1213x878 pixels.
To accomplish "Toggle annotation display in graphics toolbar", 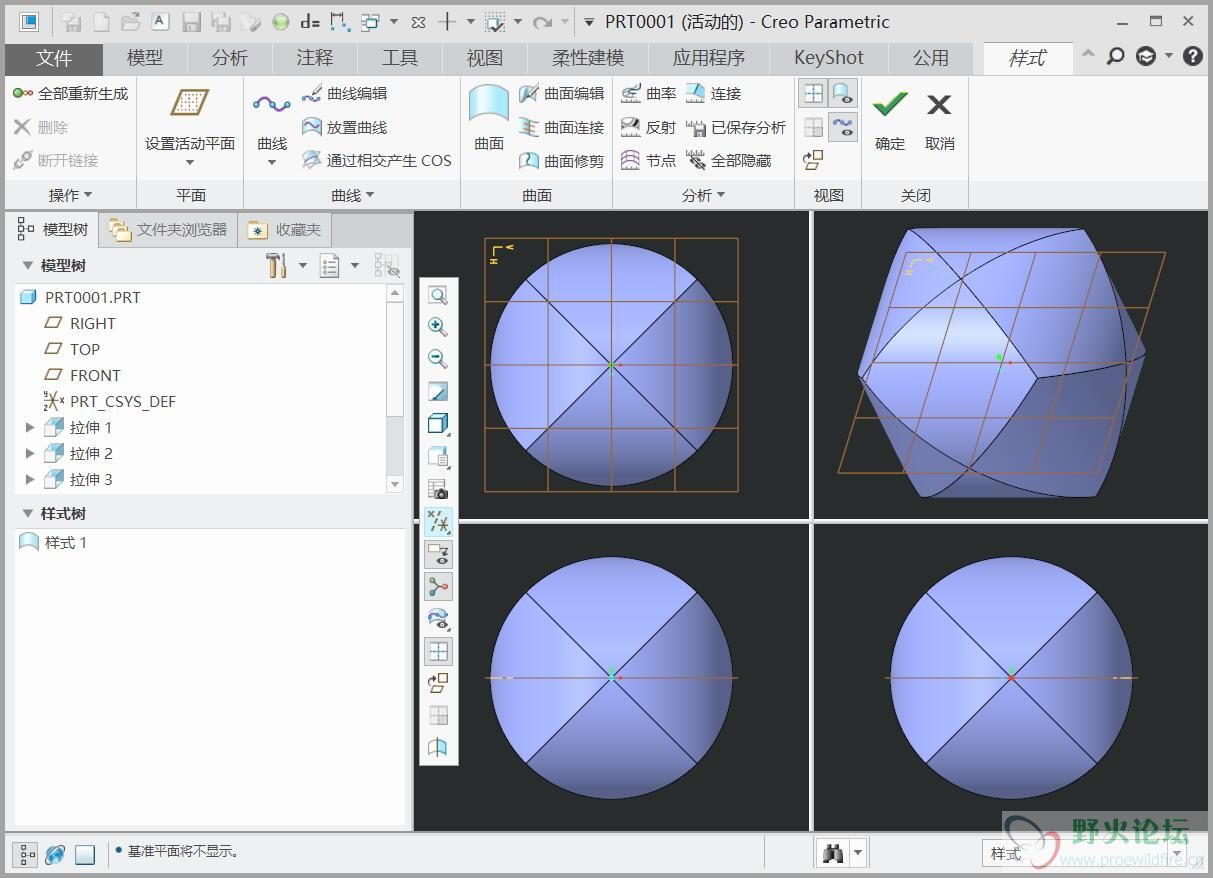I will [x=438, y=554].
